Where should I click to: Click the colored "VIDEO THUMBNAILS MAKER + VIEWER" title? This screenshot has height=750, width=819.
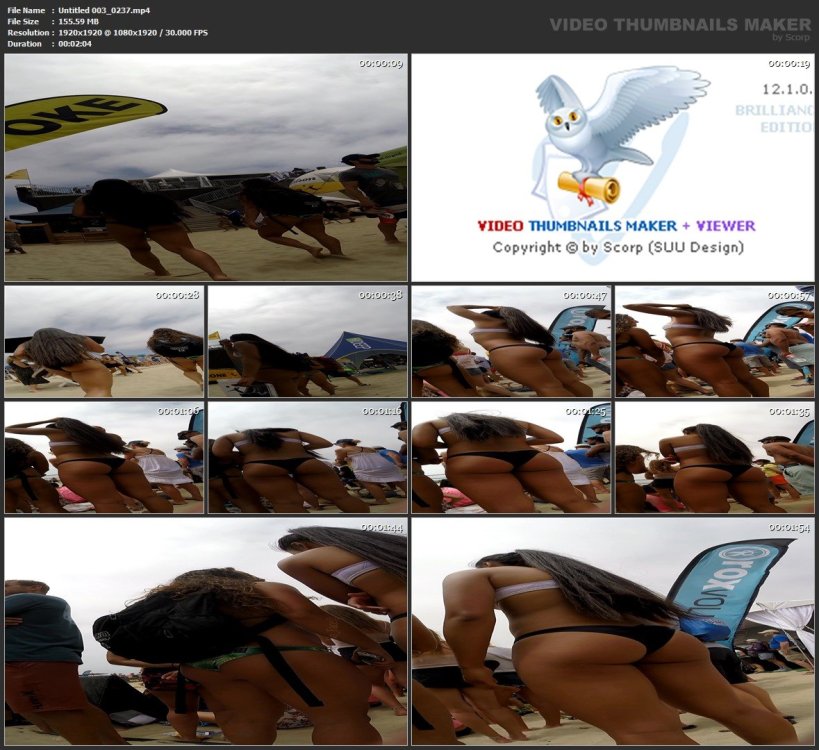pos(616,226)
